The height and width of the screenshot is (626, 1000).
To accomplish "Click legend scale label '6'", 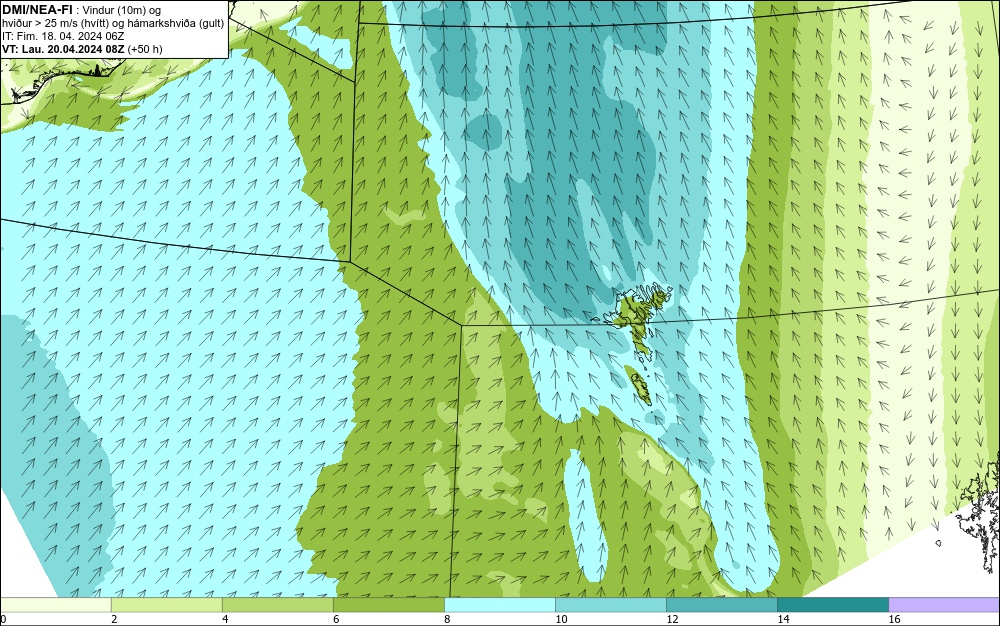I will (336, 619).
